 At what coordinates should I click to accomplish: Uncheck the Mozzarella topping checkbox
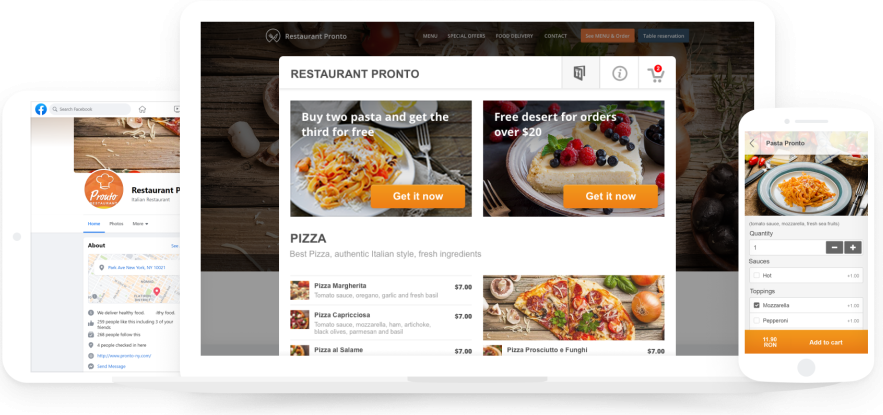click(756, 305)
